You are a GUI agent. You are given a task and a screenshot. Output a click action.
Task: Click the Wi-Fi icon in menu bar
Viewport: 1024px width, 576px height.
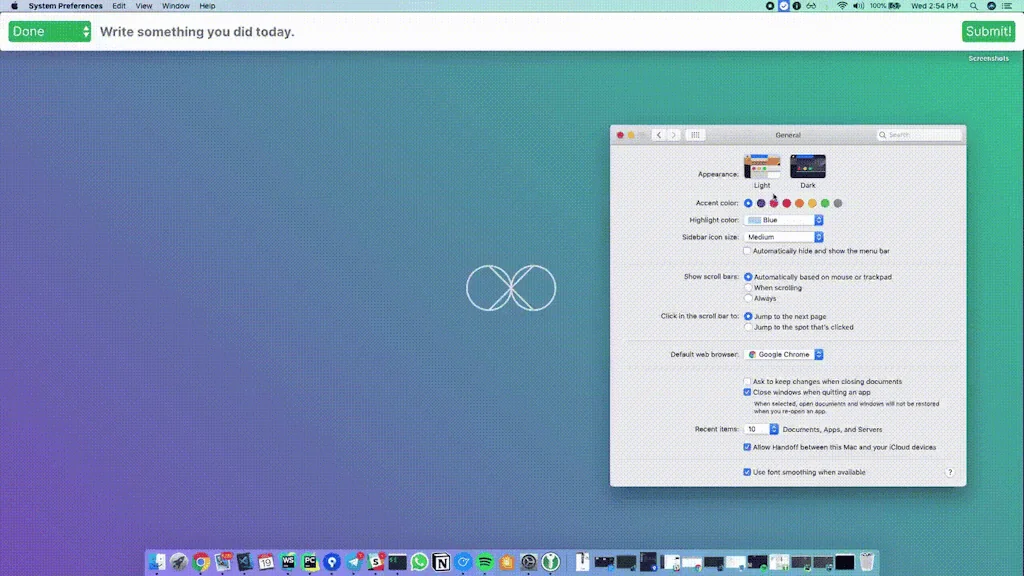click(842, 6)
